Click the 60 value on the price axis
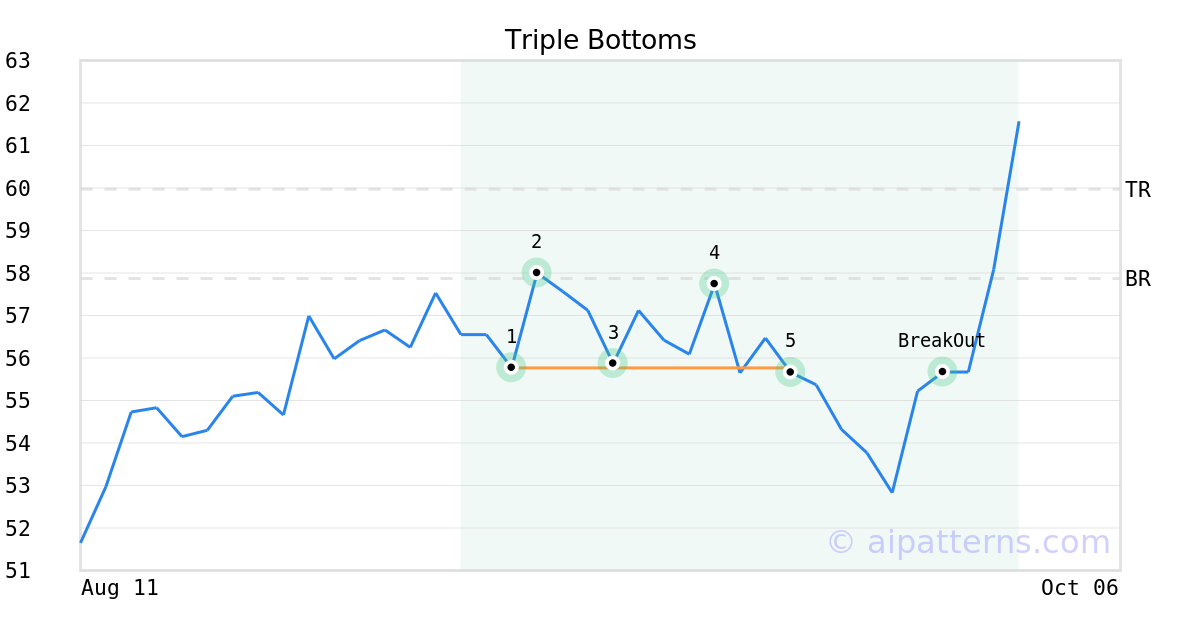 [x=18, y=188]
